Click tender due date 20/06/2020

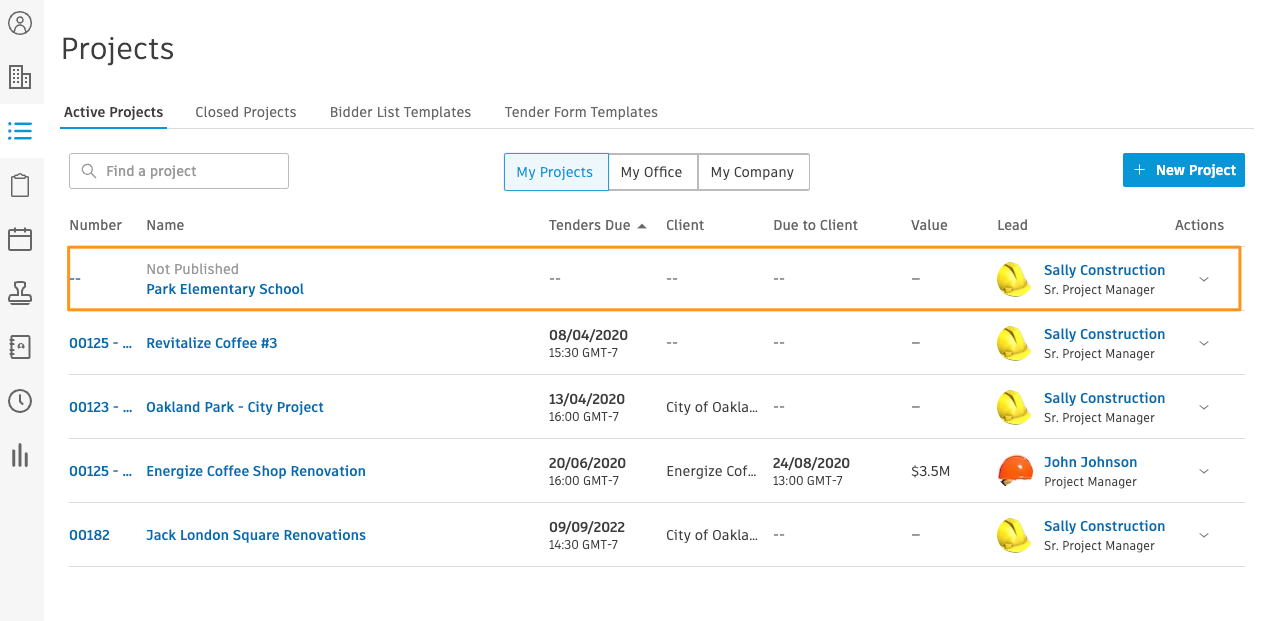588,462
